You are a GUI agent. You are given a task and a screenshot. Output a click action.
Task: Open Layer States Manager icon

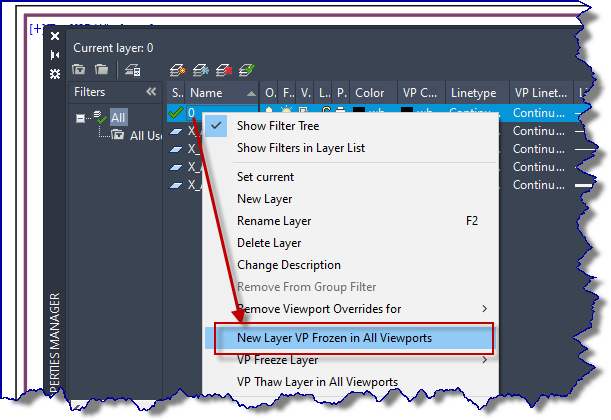click(132, 70)
